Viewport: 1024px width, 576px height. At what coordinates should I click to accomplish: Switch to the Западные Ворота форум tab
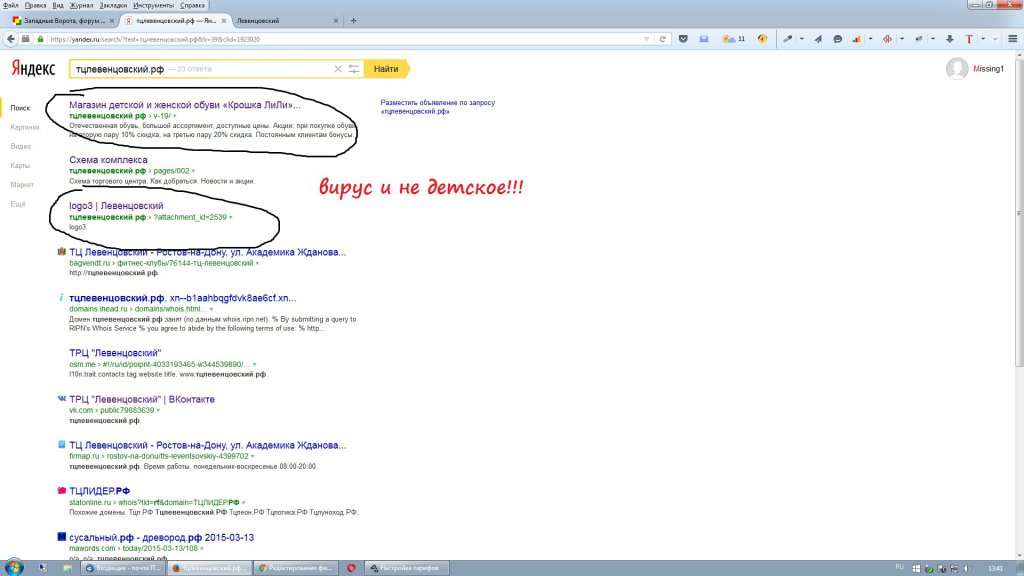[63, 21]
